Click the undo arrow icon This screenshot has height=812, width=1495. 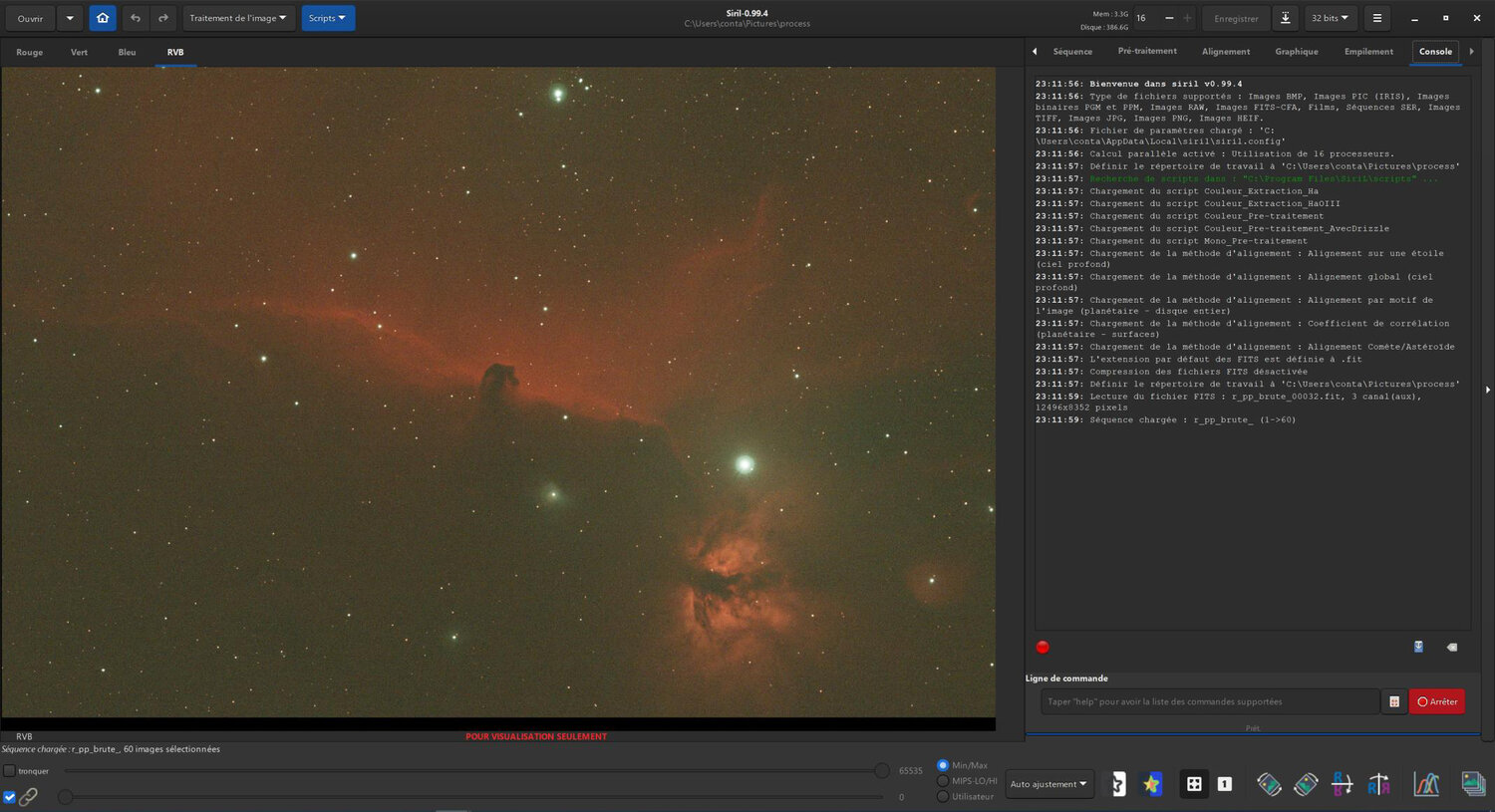coord(136,18)
